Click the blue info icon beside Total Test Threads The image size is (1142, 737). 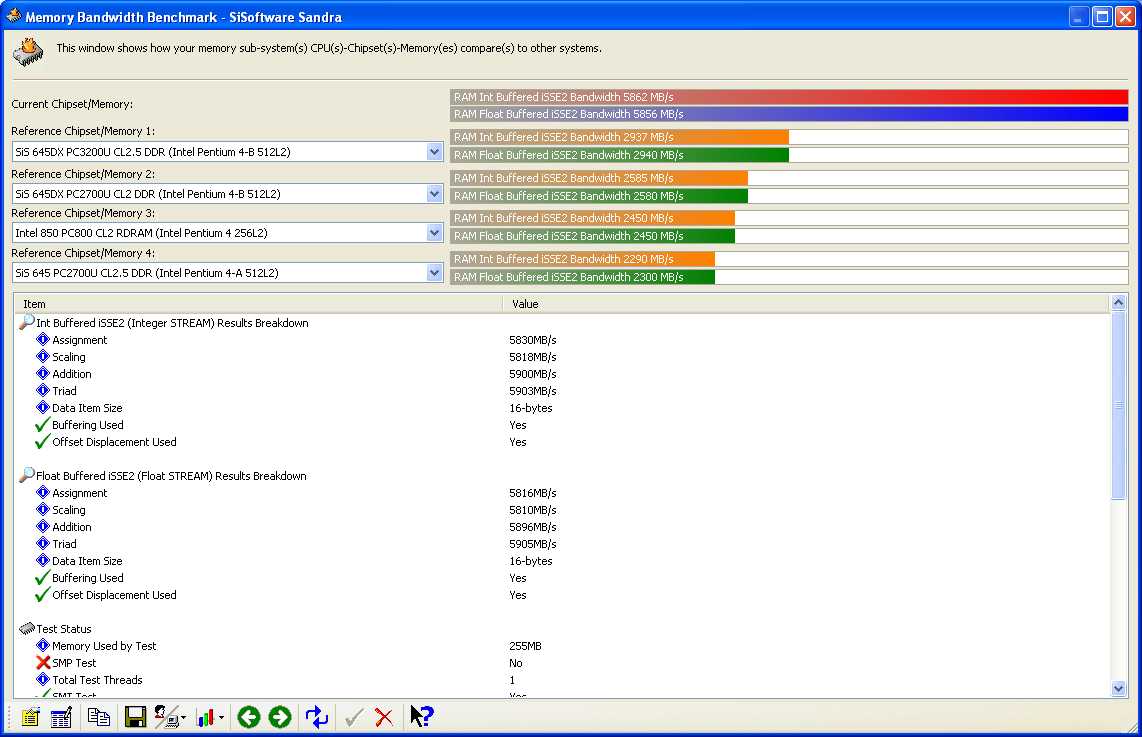click(x=43, y=679)
